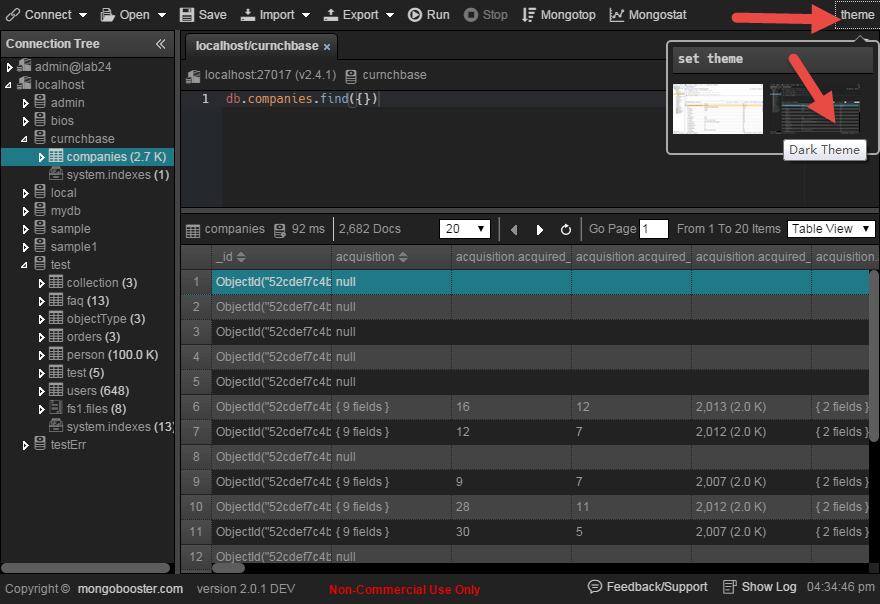Click the Go Page number field

coord(654,228)
